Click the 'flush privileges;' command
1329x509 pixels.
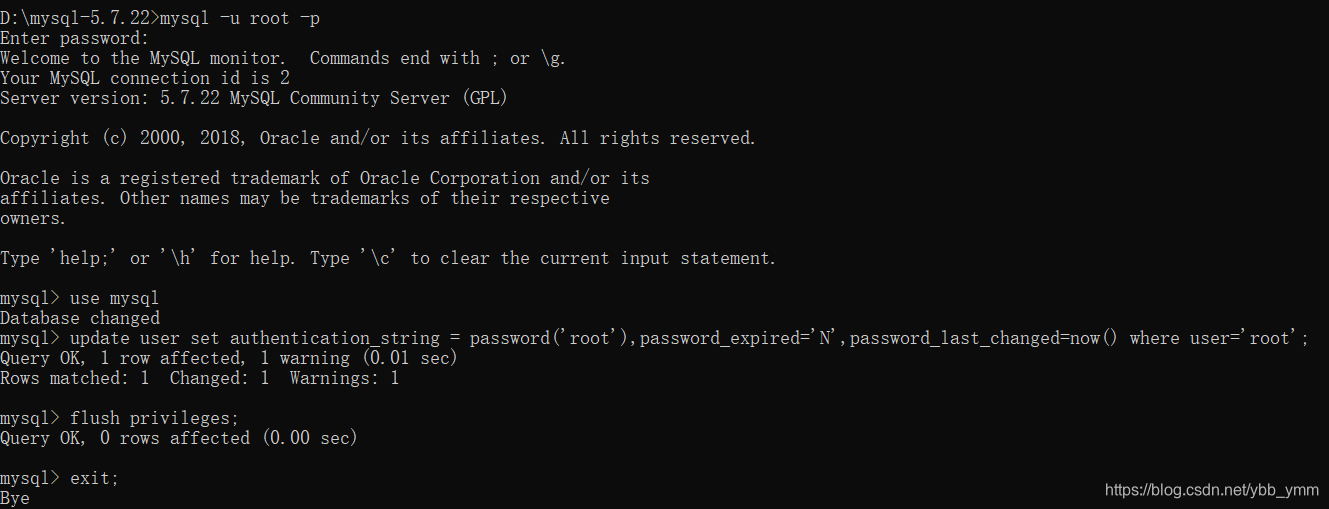pos(155,418)
